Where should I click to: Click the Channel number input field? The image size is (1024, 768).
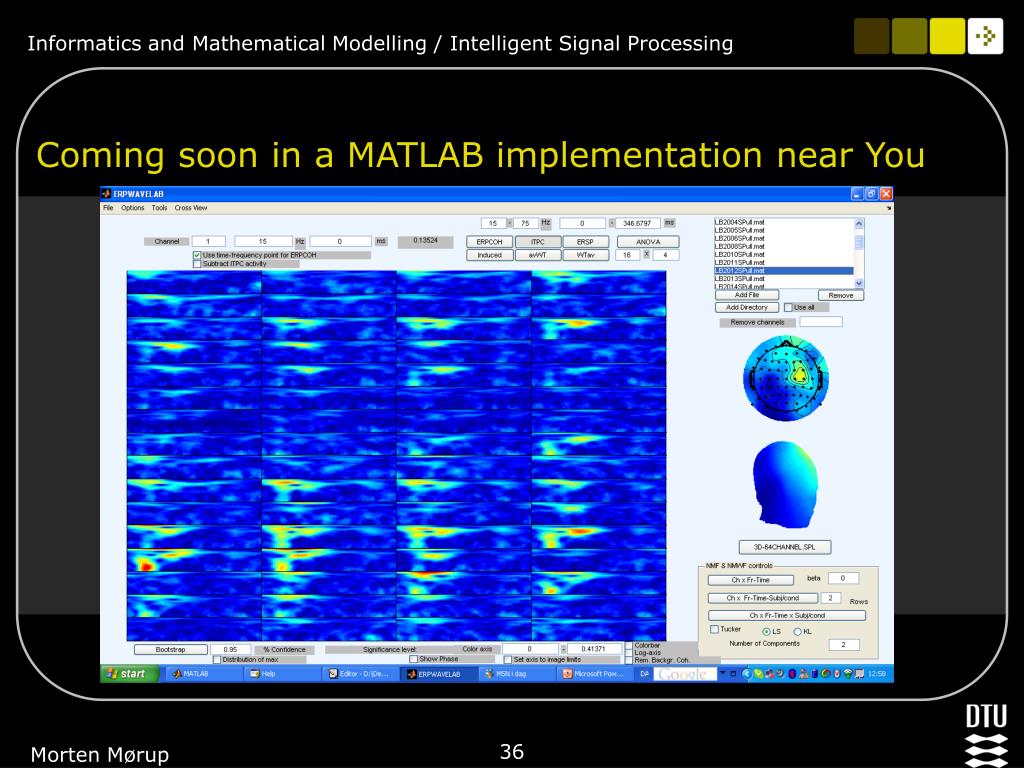208,242
